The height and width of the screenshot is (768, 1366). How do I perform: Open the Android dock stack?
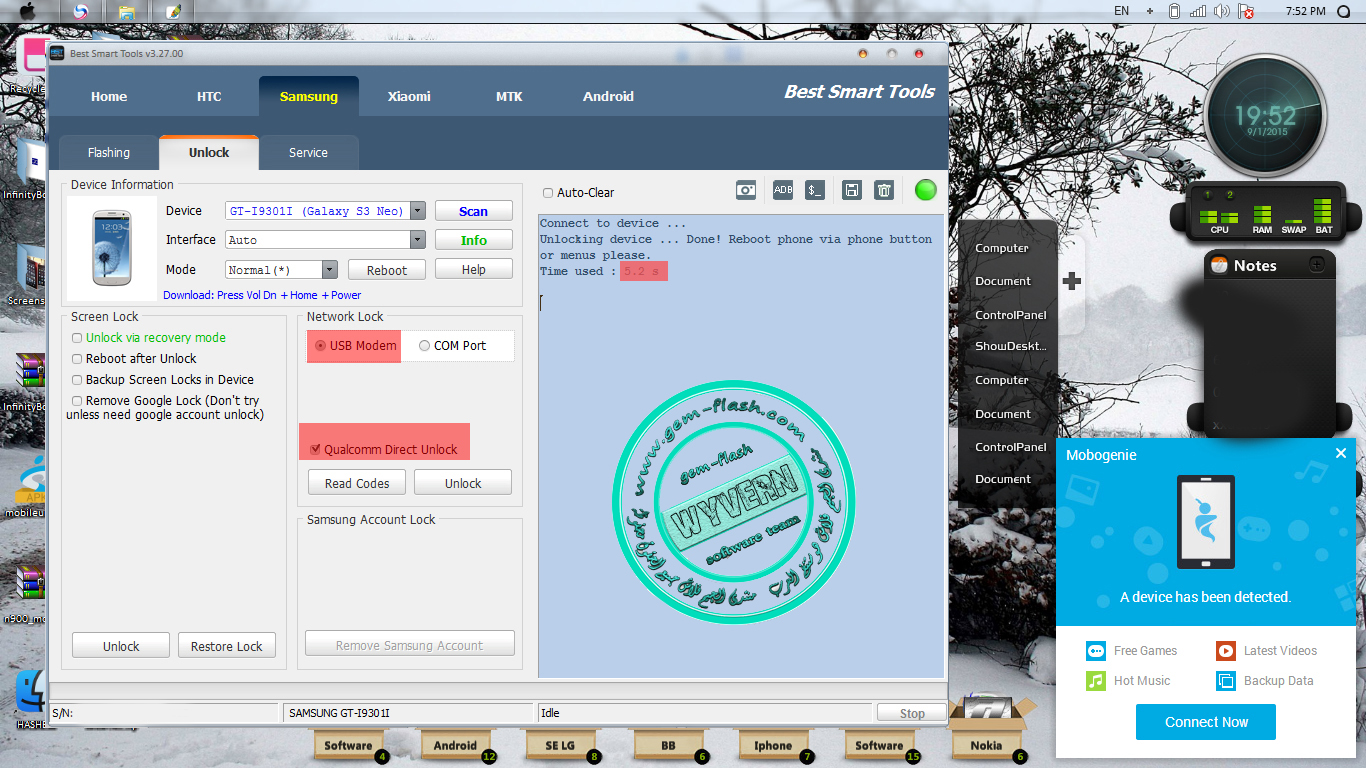coord(456,745)
